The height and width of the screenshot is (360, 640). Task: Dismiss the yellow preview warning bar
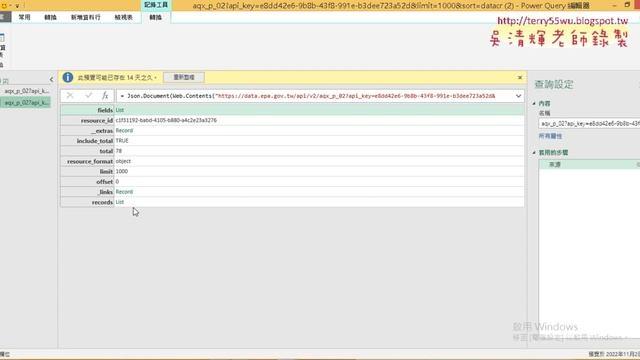[x=520, y=77]
